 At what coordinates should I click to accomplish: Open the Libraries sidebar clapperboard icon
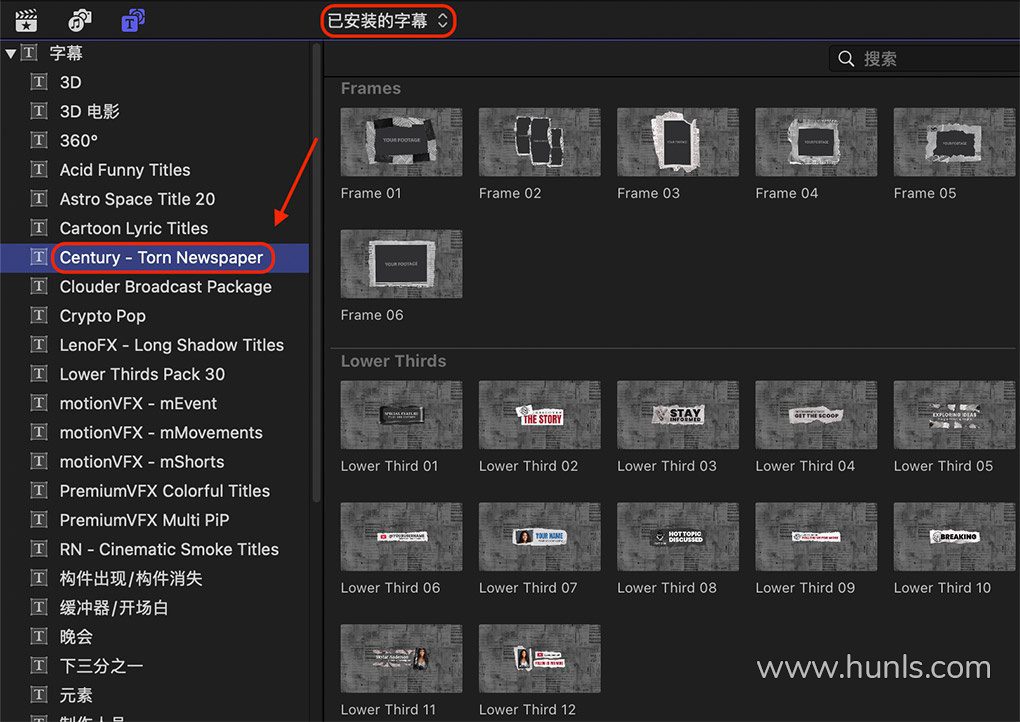click(x=26, y=20)
